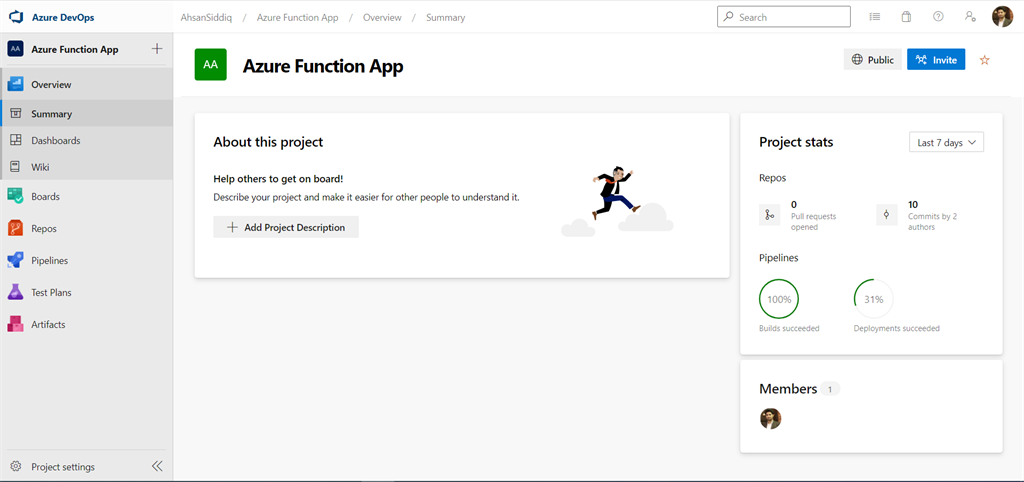Image resolution: width=1024 pixels, height=482 pixels.
Task: Click the 'Project stats' heading
Action: pyautogui.click(x=796, y=142)
